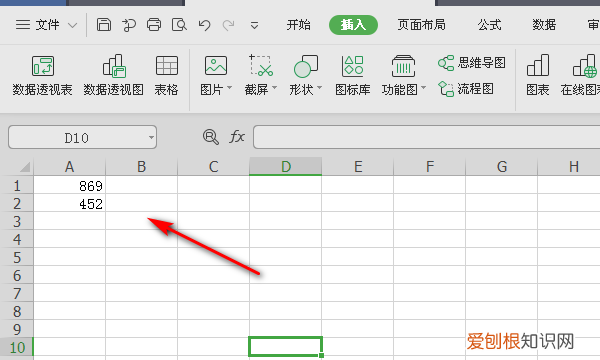
Task: Insert a 数据透视表 pivot table
Action: tap(42, 76)
